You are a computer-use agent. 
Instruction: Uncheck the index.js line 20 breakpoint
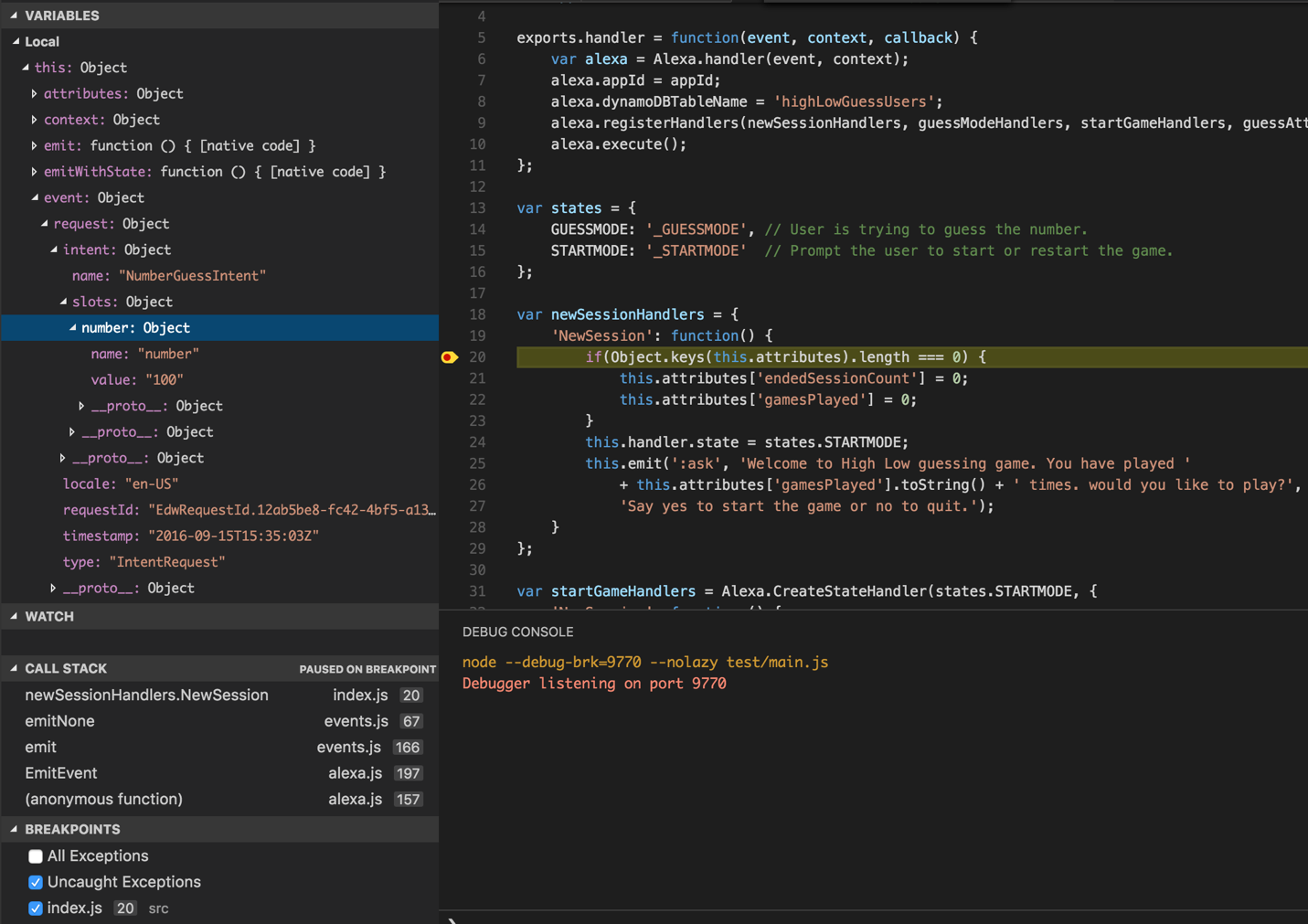click(x=36, y=908)
